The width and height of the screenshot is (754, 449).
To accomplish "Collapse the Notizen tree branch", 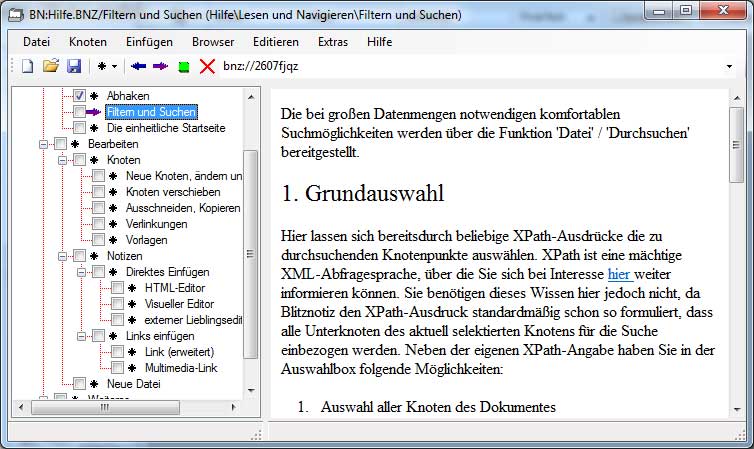I will point(63,256).
